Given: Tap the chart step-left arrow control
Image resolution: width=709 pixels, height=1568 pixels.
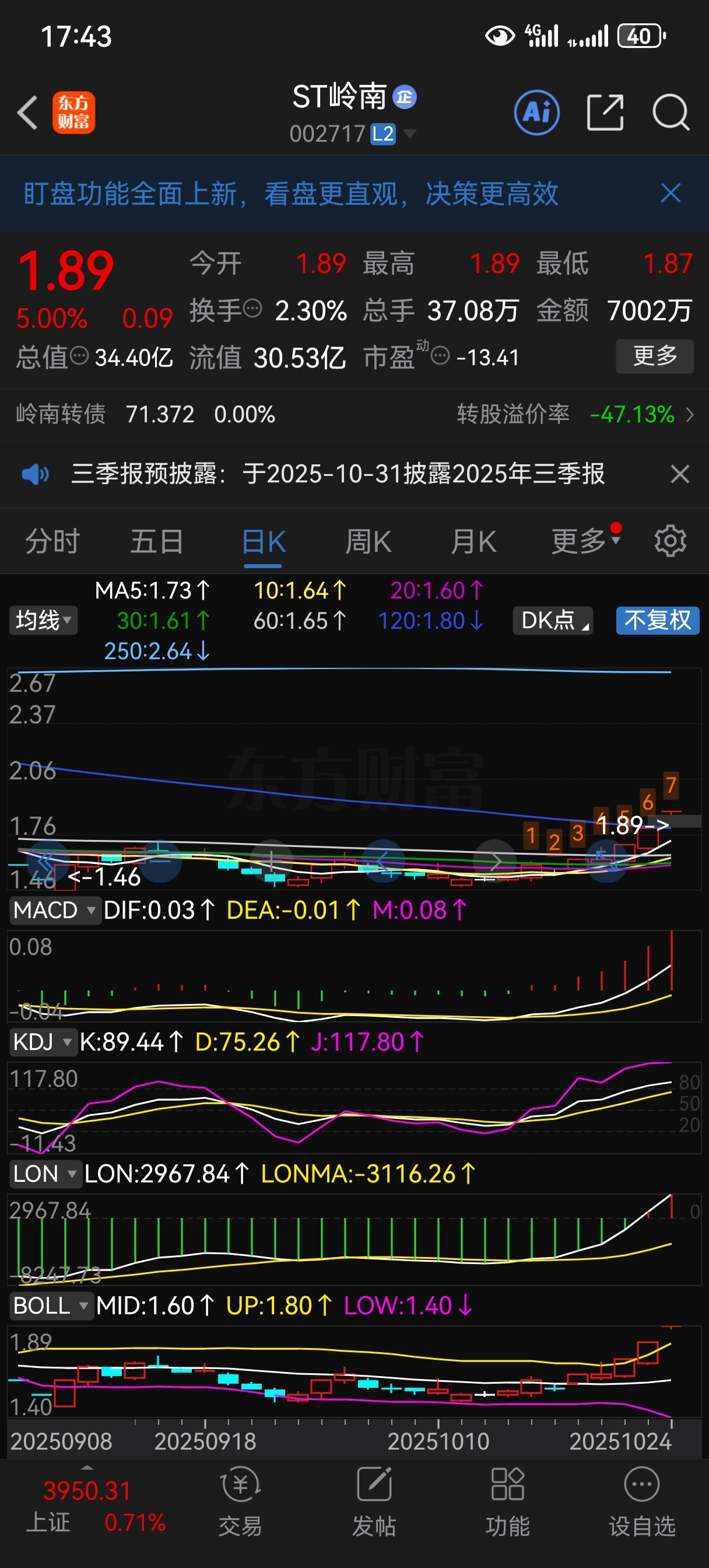Looking at the screenshot, I should coord(384,860).
